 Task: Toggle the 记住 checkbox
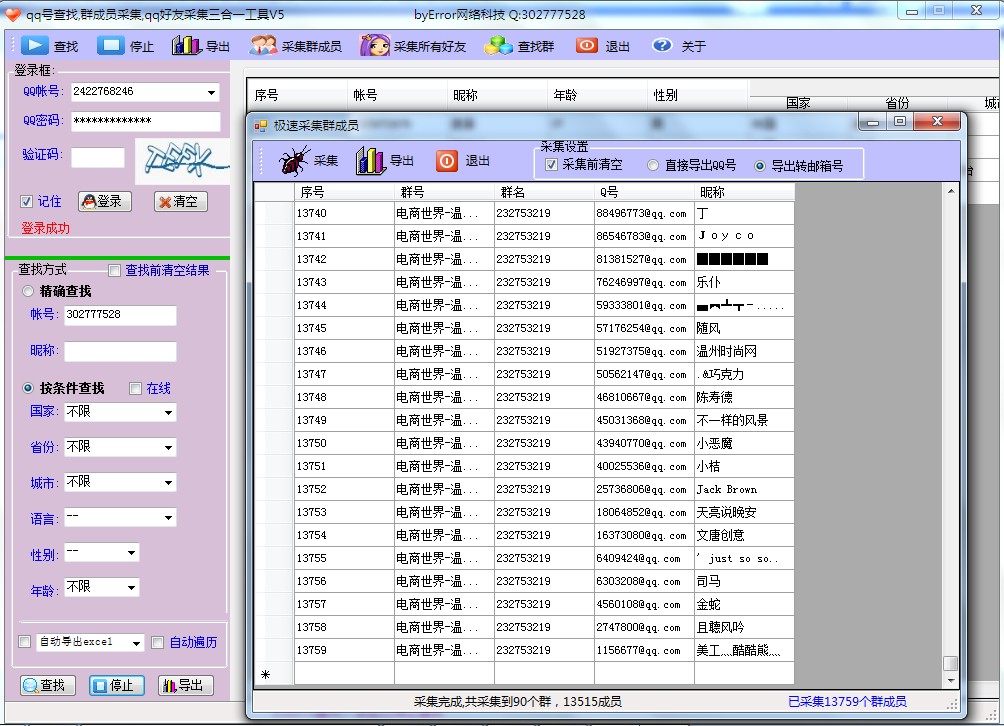pyautogui.click(x=26, y=202)
